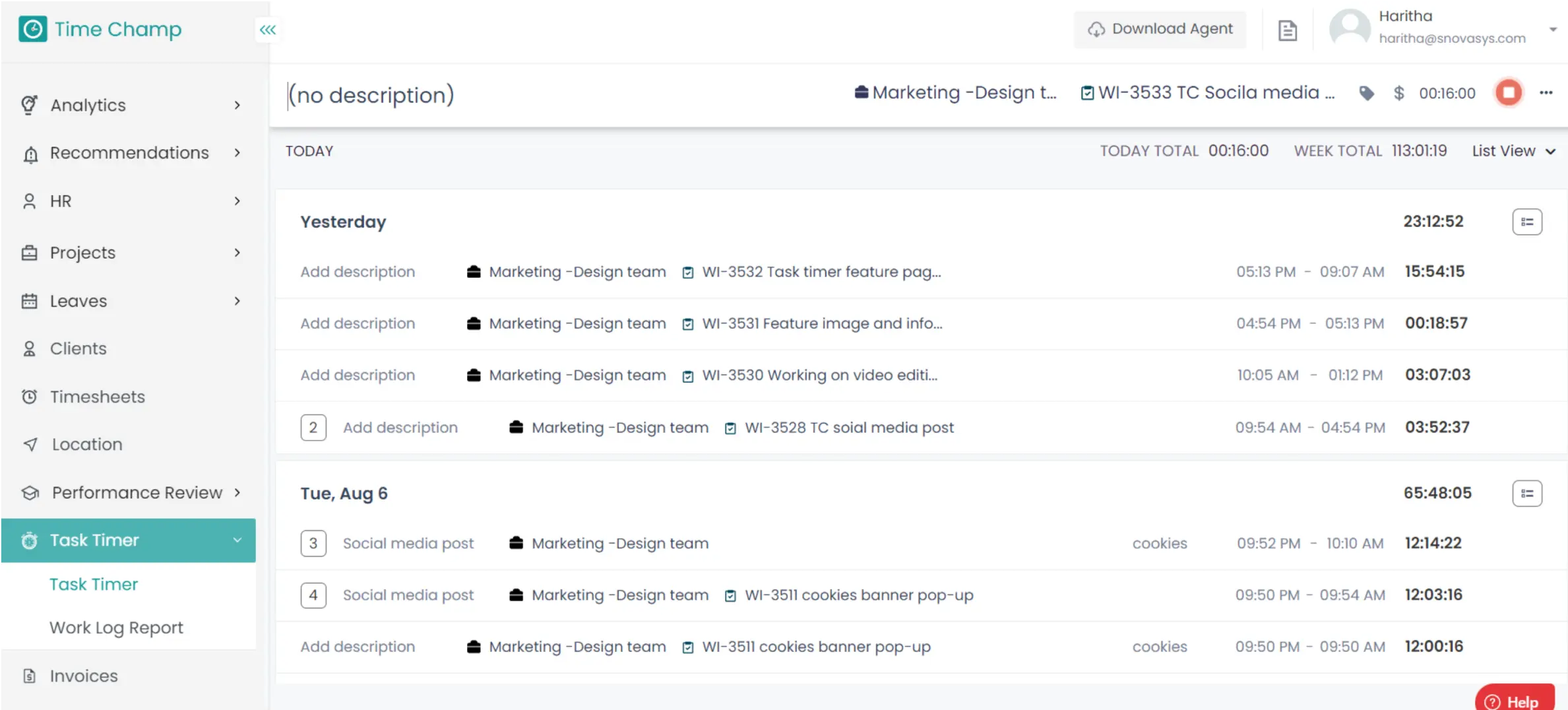Expand the Analytics menu chevron
1568x710 pixels.
pyautogui.click(x=237, y=105)
